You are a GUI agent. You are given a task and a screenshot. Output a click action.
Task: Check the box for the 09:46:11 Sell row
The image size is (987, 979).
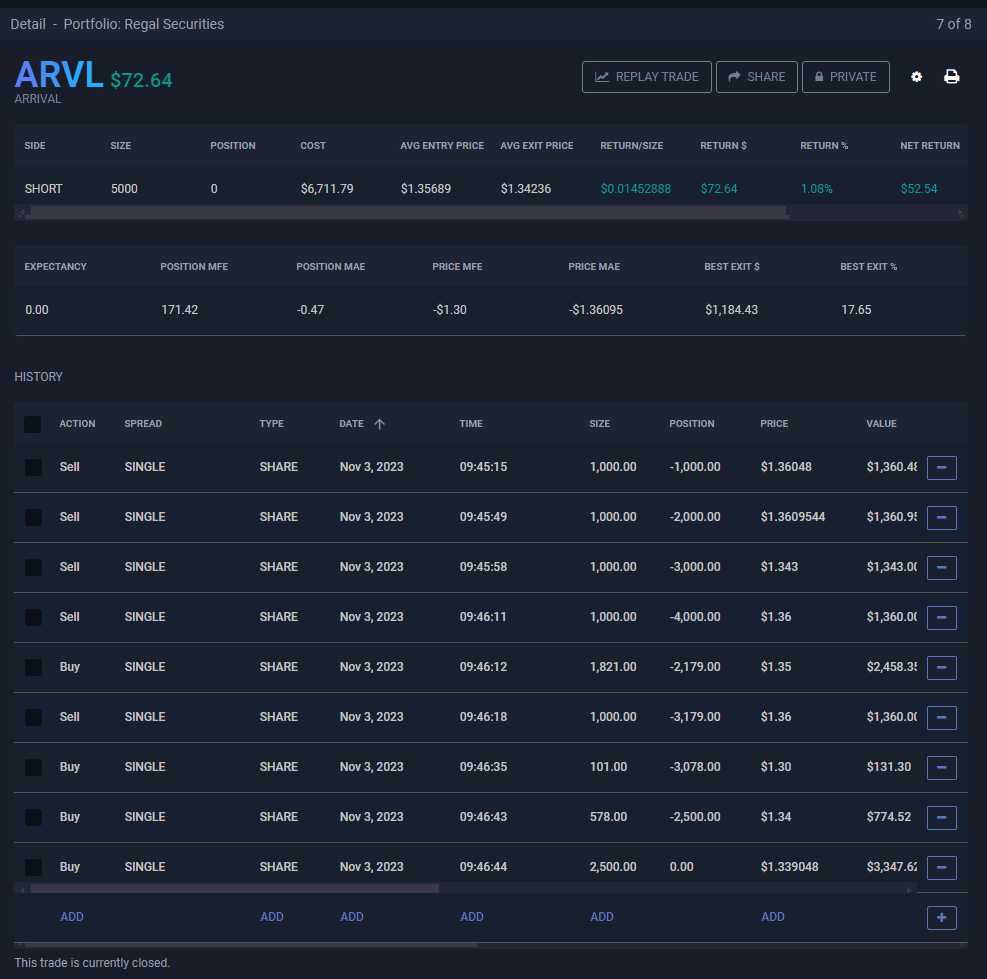click(x=33, y=617)
